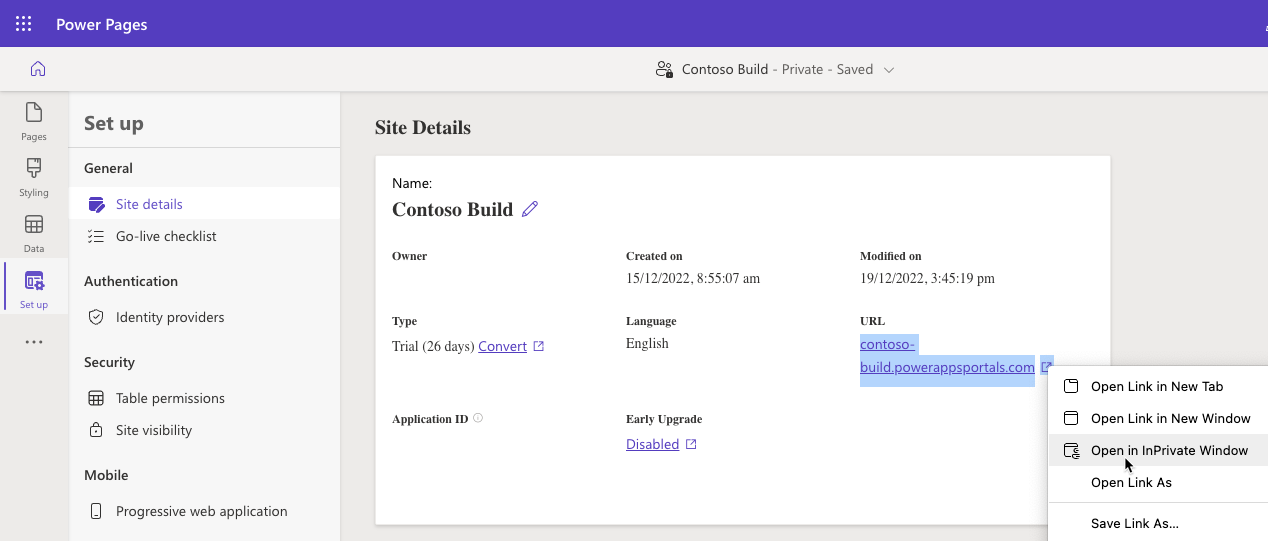
Task: Choose Open Link As
Action: 1158,482
